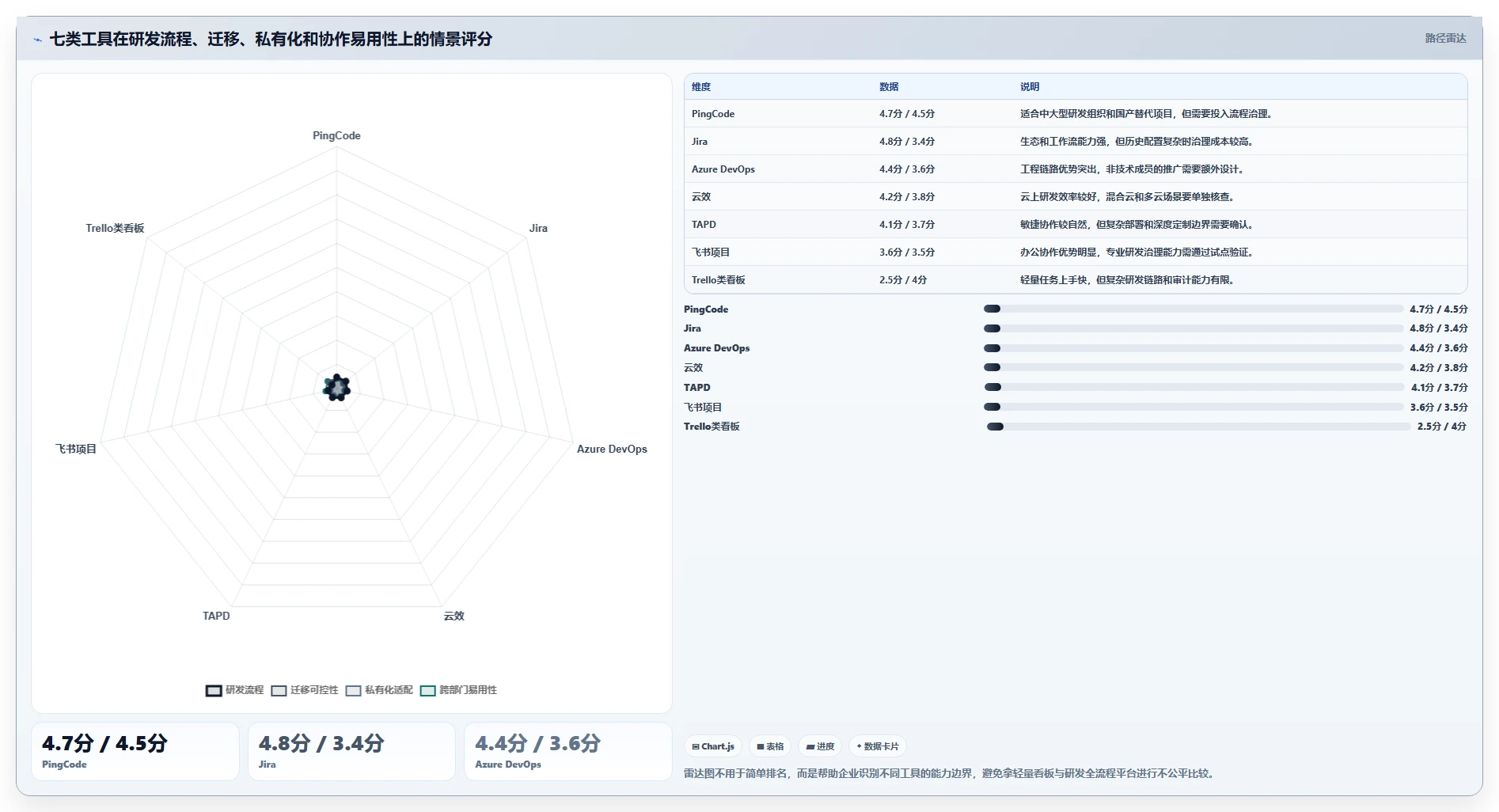Select 云效 in the table's 维度 column
Image resolution: width=1499 pixels, height=812 pixels.
[x=701, y=197]
